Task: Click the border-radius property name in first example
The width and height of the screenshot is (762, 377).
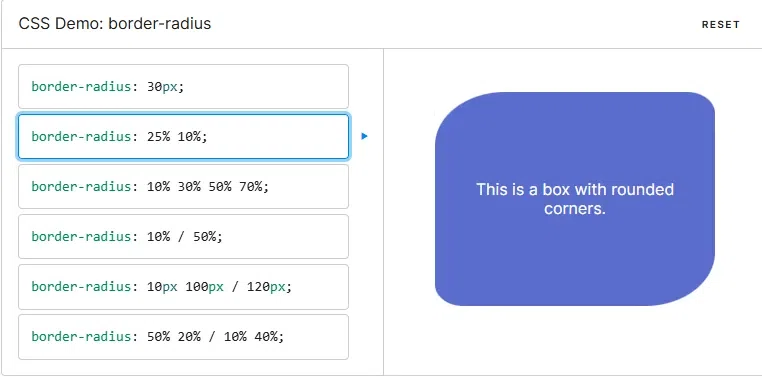Action: tap(81, 87)
